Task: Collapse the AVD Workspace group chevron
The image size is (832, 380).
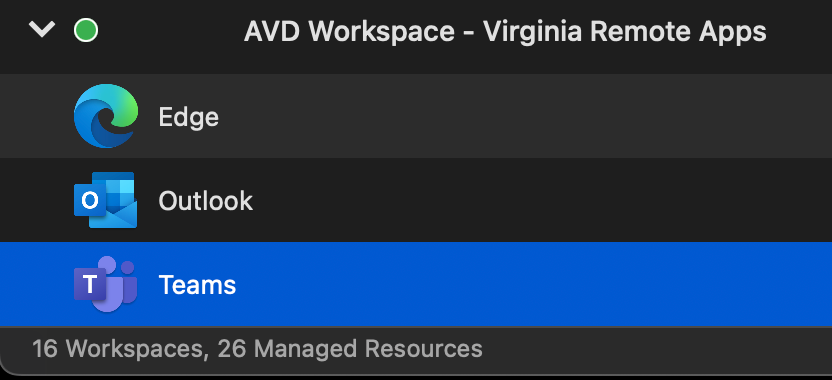Action: [42, 30]
